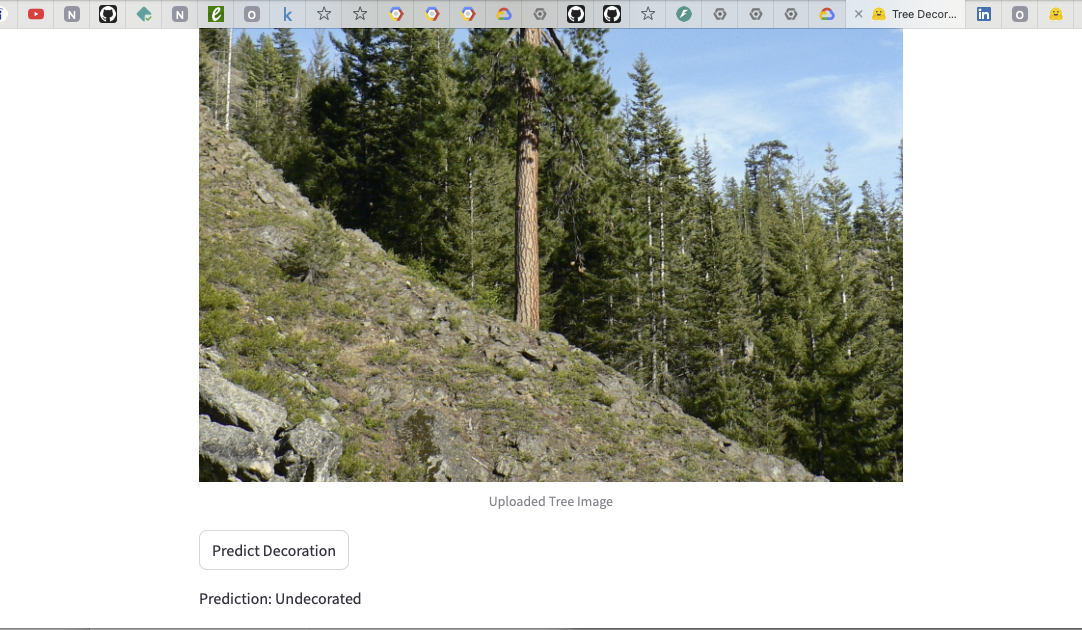Image resolution: width=1082 pixels, height=630 pixels.
Task: Open the second GitHub bookmark
Action: (x=611, y=15)
